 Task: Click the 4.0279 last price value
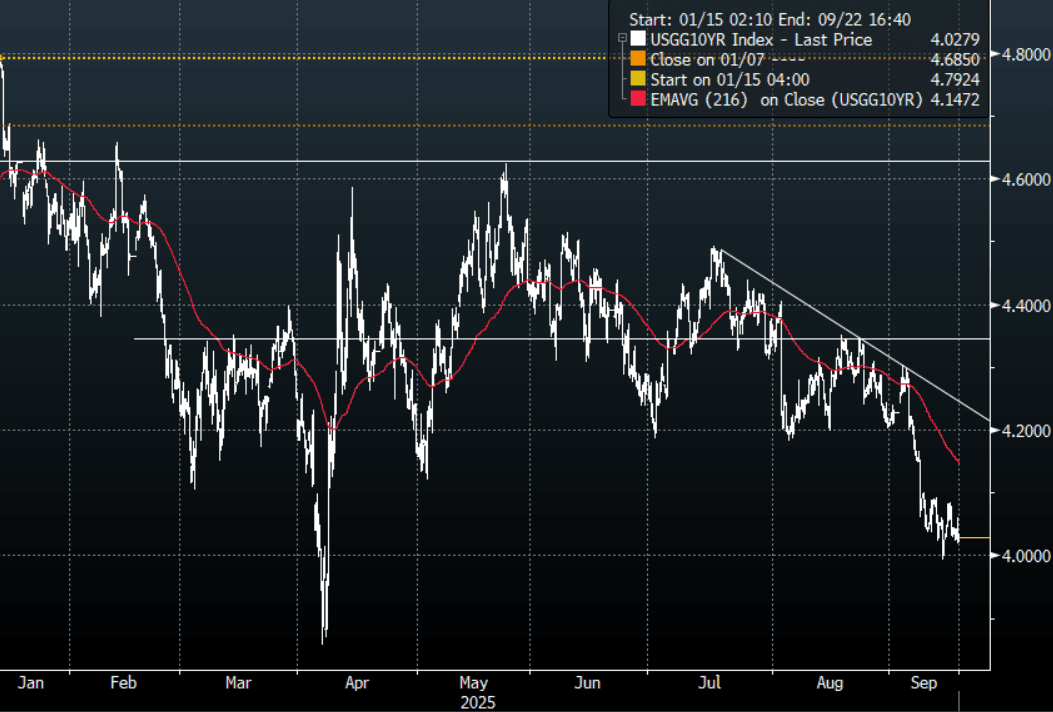[x=954, y=40]
